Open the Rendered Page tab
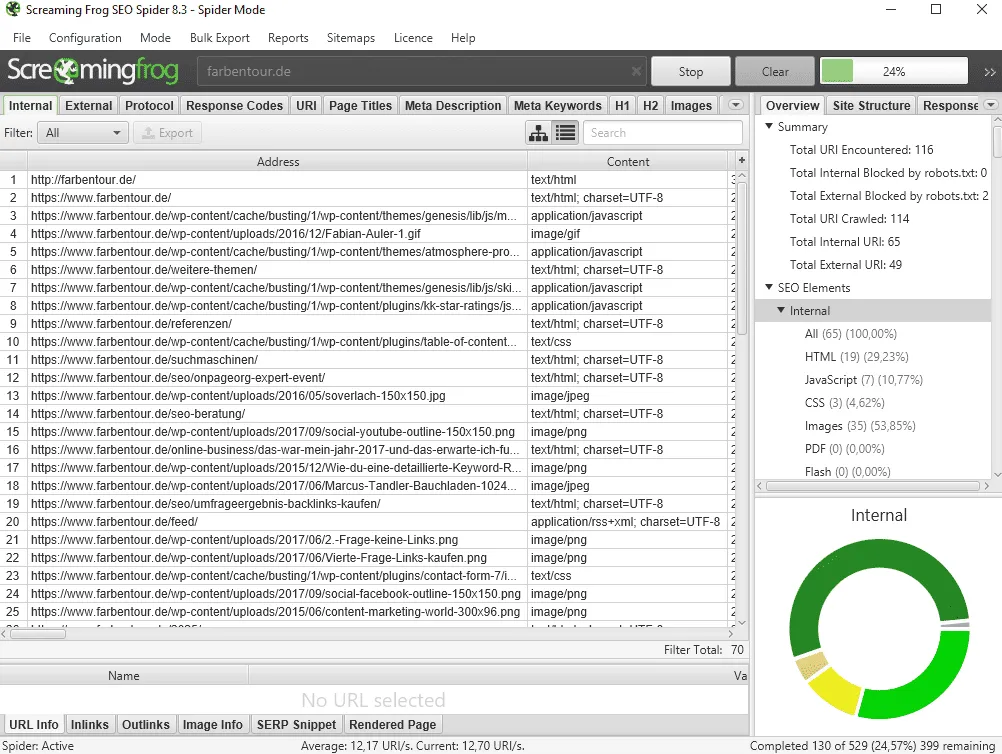Screen dimensions: 1002x754 [392, 725]
